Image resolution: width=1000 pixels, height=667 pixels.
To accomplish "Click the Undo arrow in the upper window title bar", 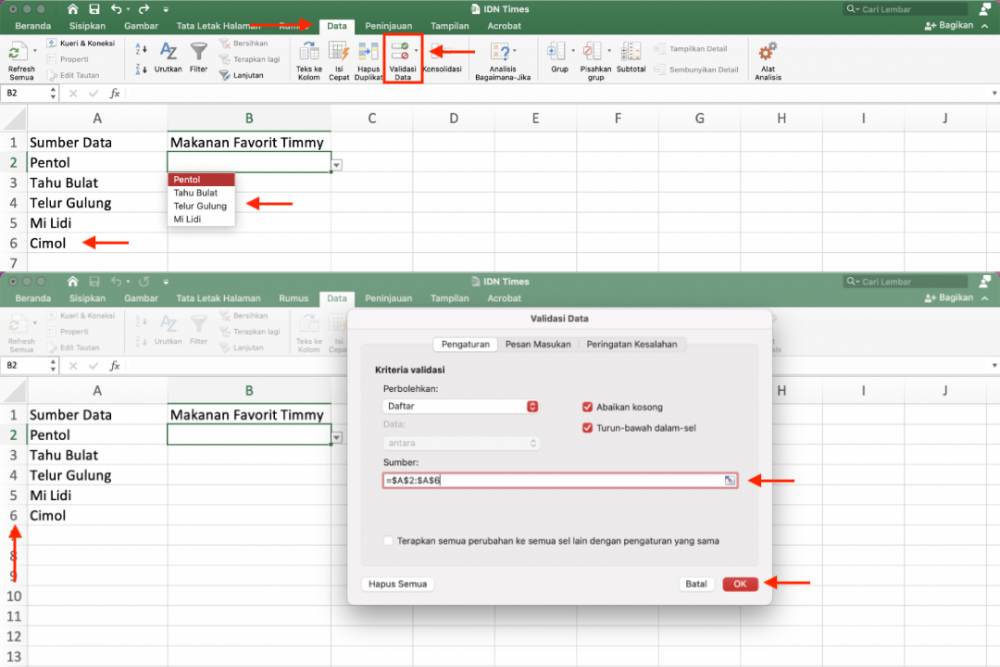I will (x=116, y=9).
